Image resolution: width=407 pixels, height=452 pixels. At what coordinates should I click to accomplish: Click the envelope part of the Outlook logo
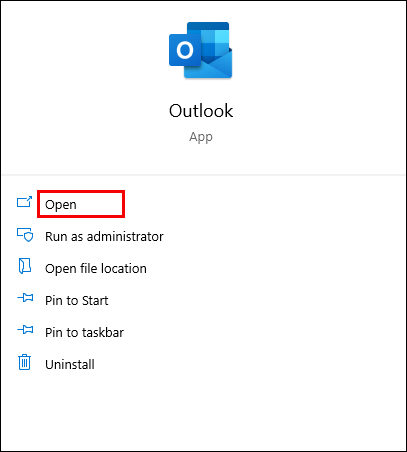point(212,65)
